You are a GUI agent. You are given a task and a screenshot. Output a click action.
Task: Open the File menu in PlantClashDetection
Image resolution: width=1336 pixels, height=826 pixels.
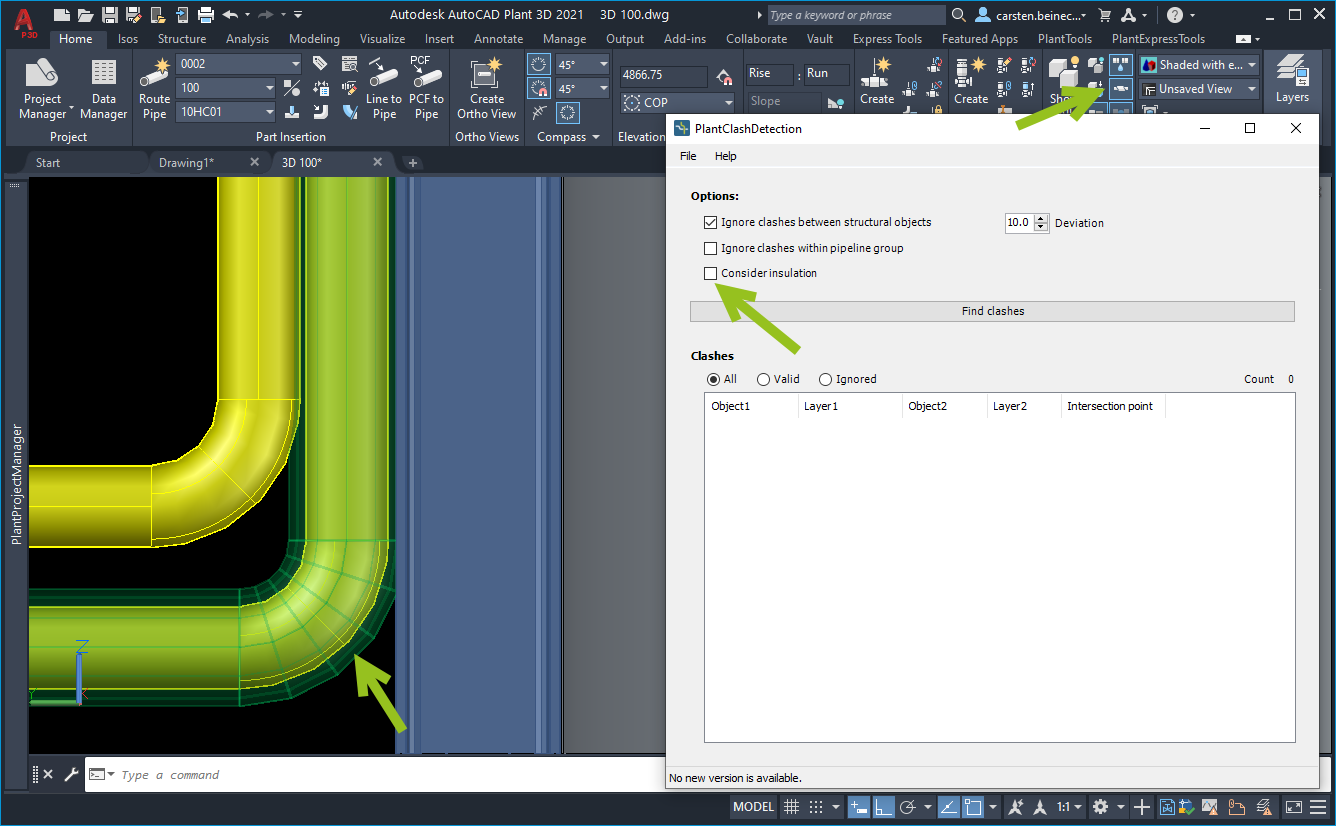[688, 156]
